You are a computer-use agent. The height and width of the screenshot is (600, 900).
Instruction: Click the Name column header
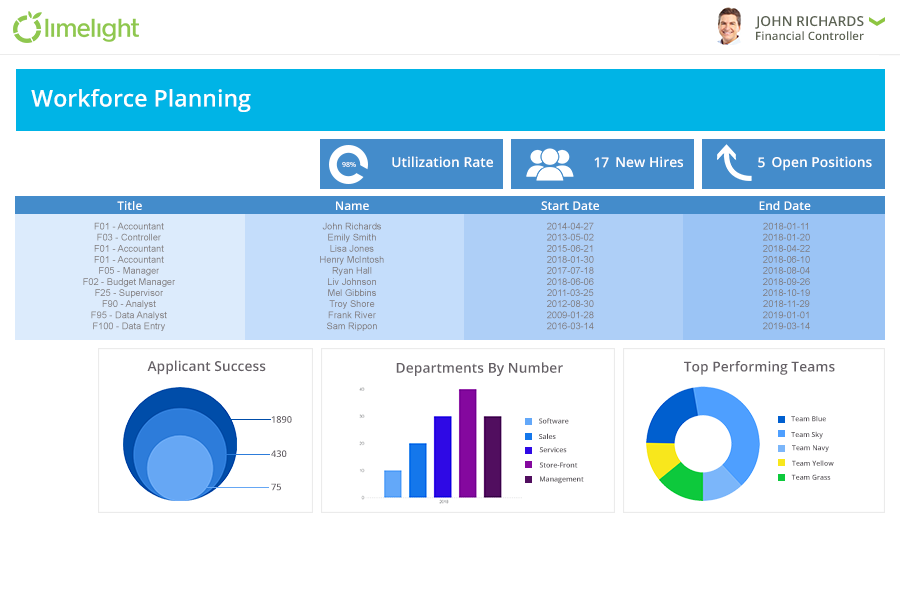pyautogui.click(x=352, y=206)
